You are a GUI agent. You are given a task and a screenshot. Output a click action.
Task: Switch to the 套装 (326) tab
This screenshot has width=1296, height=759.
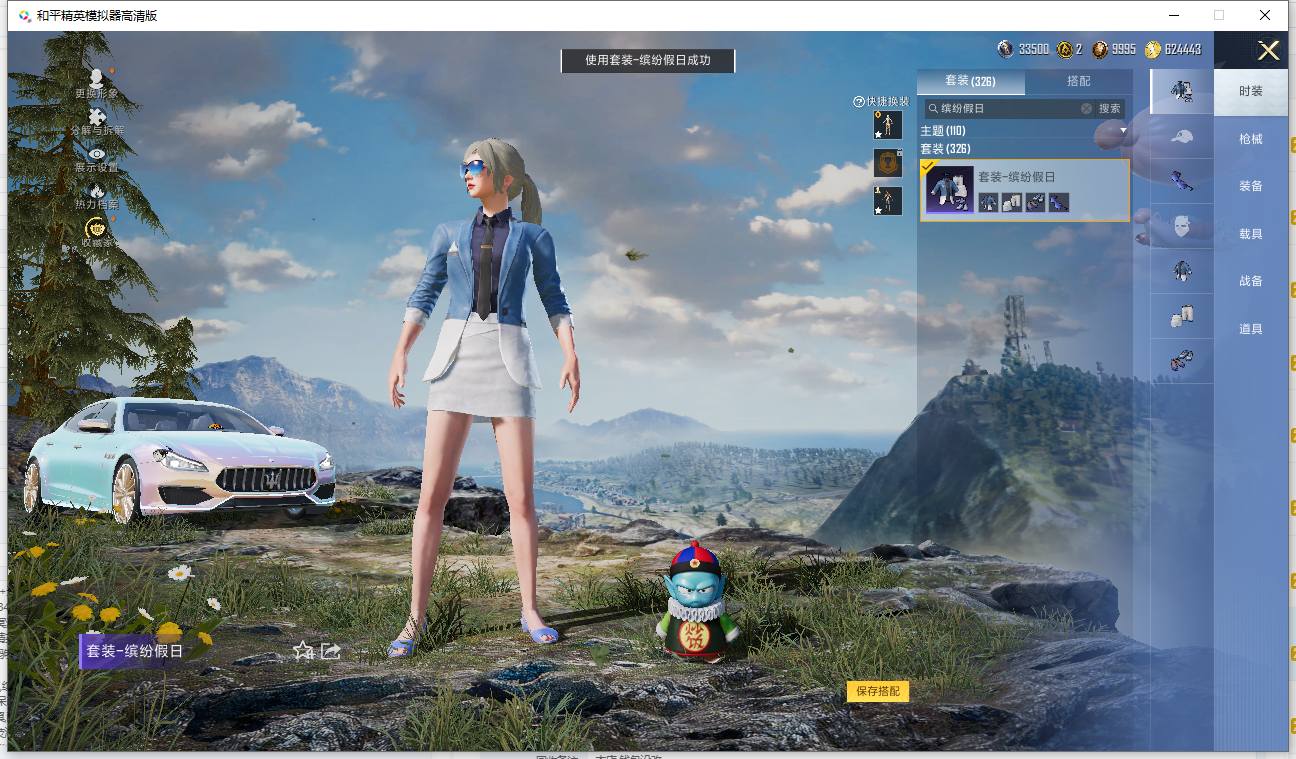tap(970, 81)
